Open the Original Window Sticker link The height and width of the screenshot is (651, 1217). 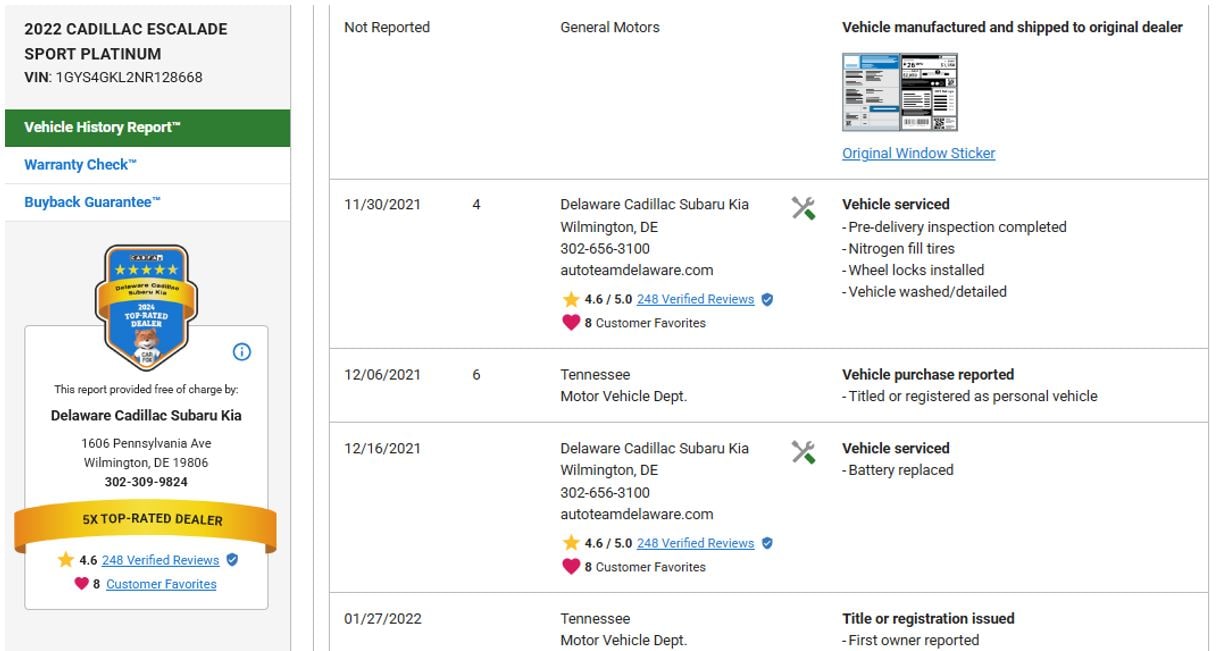(x=918, y=153)
